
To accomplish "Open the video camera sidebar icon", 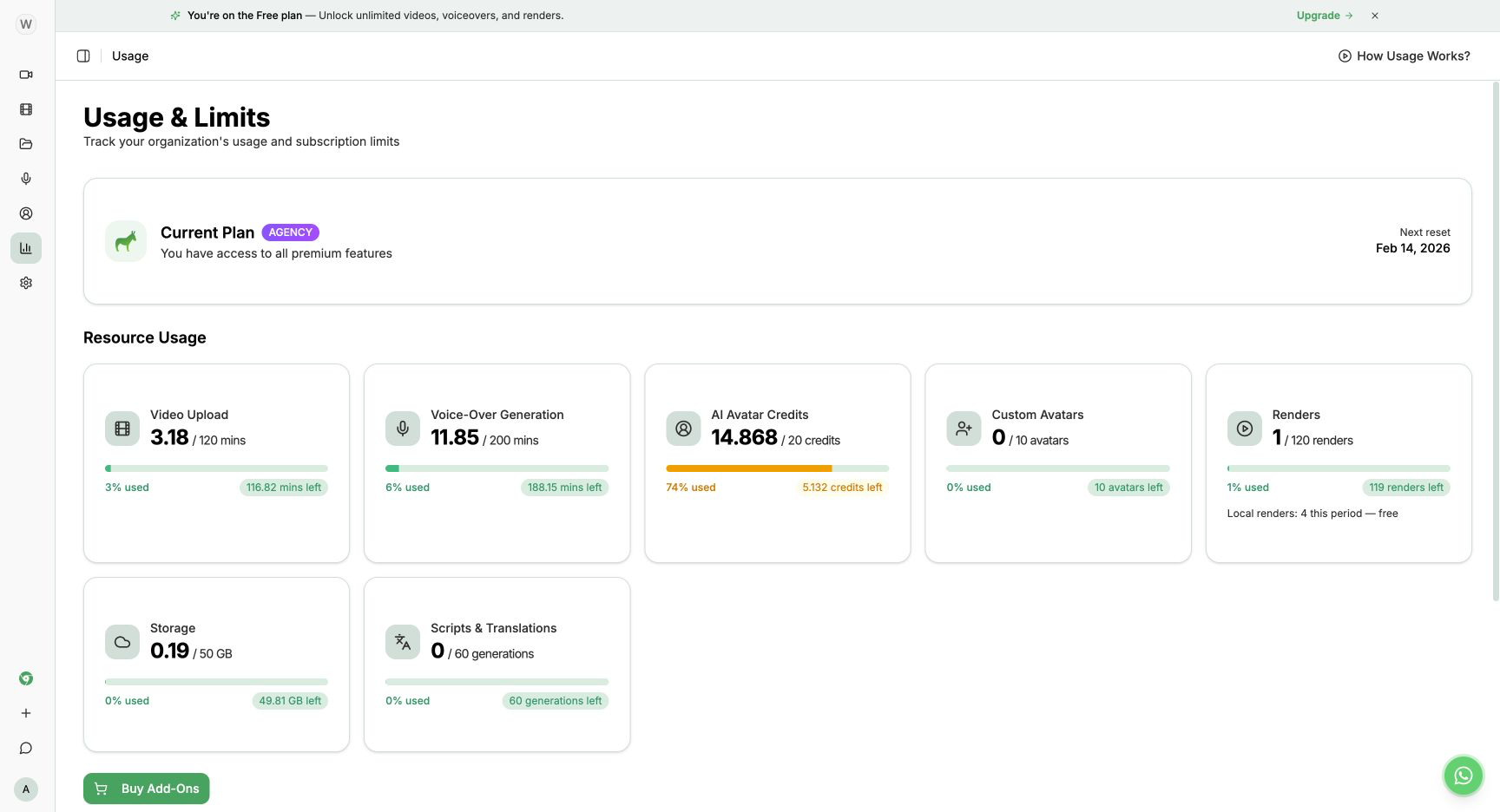I will click(26, 75).
